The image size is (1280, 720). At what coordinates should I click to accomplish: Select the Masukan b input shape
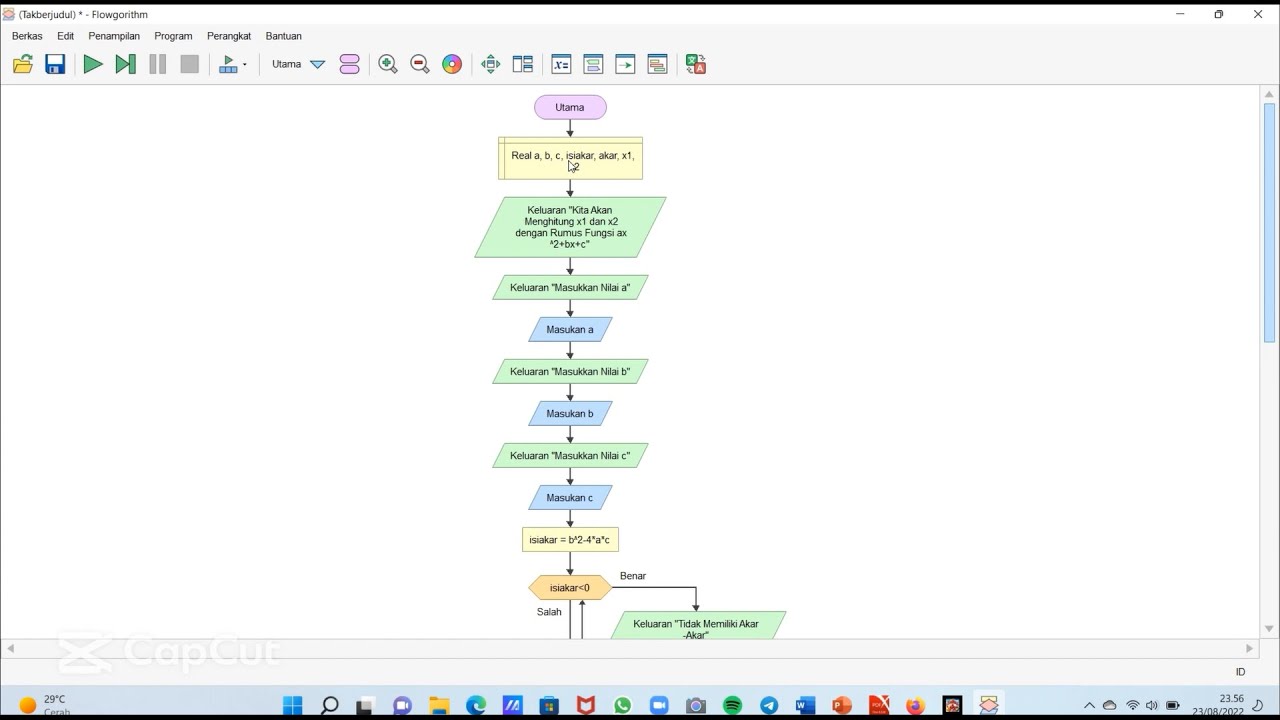pyautogui.click(x=570, y=414)
